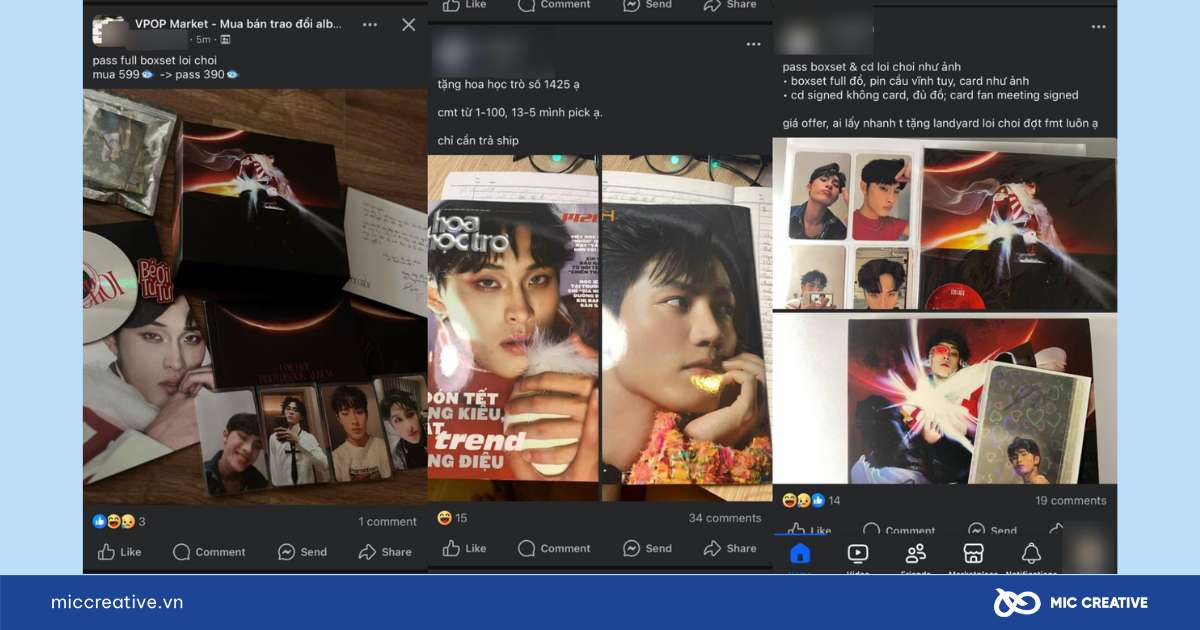This screenshot has width=1200, height=630.
Task: View the 14 reactions on boxset & cd post
Action: [x=811, y=500]
